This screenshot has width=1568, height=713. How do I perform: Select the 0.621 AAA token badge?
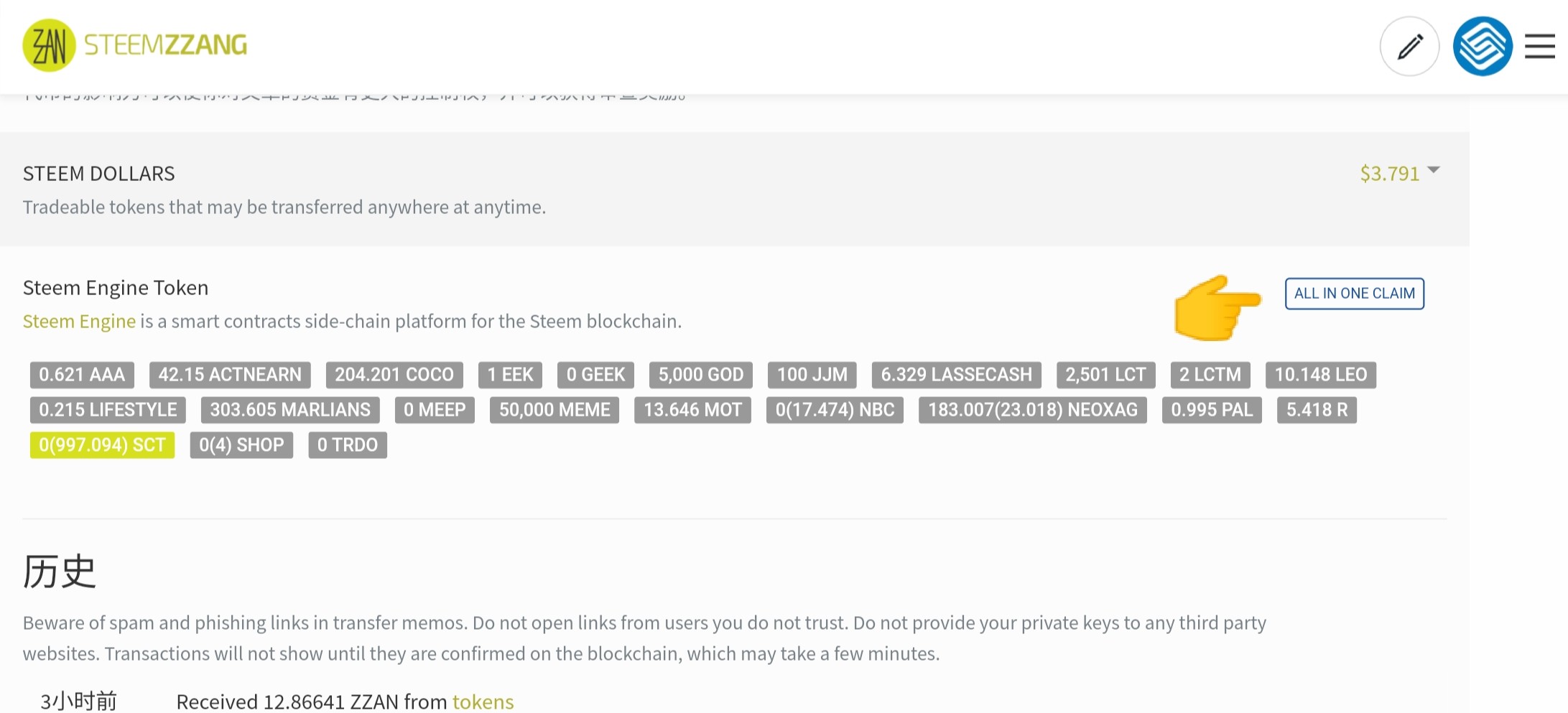click(82, 375)
